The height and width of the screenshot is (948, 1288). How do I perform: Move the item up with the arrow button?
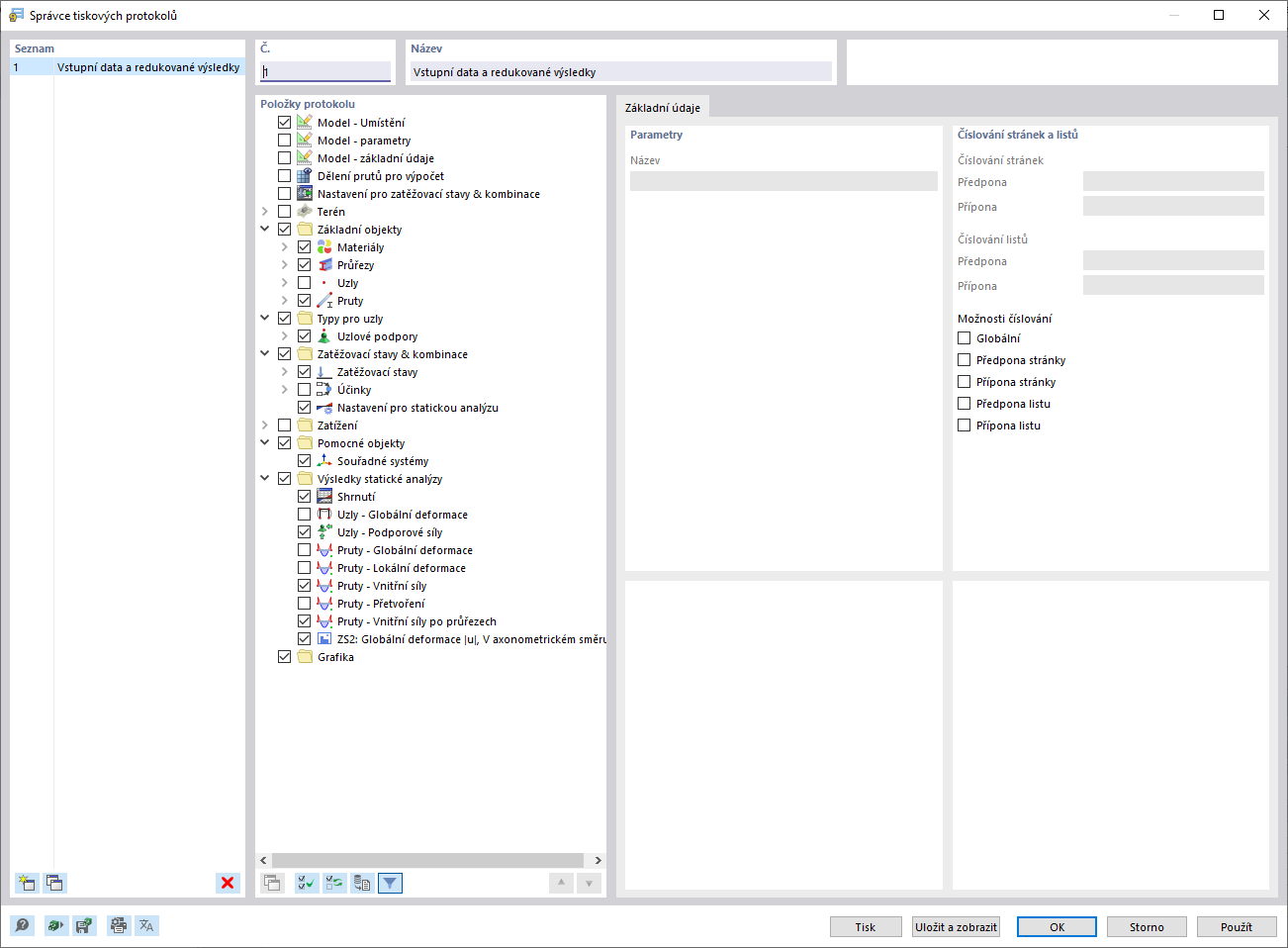click(x=561, y=883)
